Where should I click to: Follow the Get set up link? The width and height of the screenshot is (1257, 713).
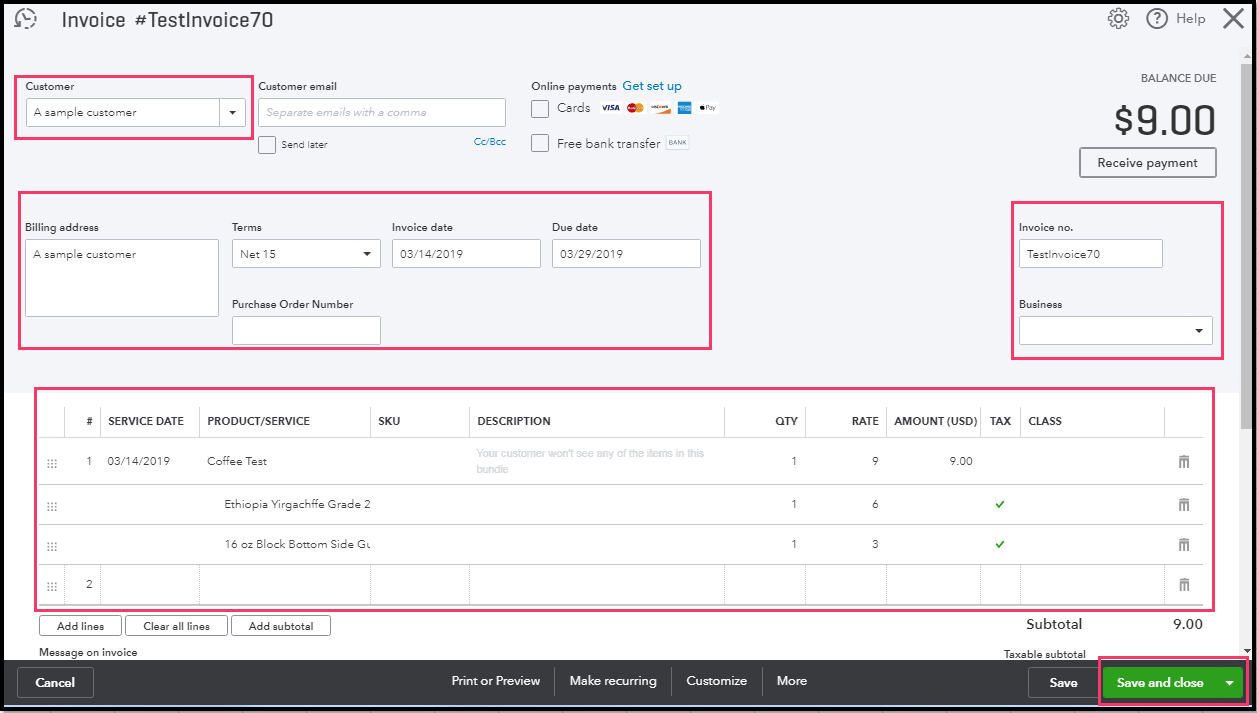point(652,86)
